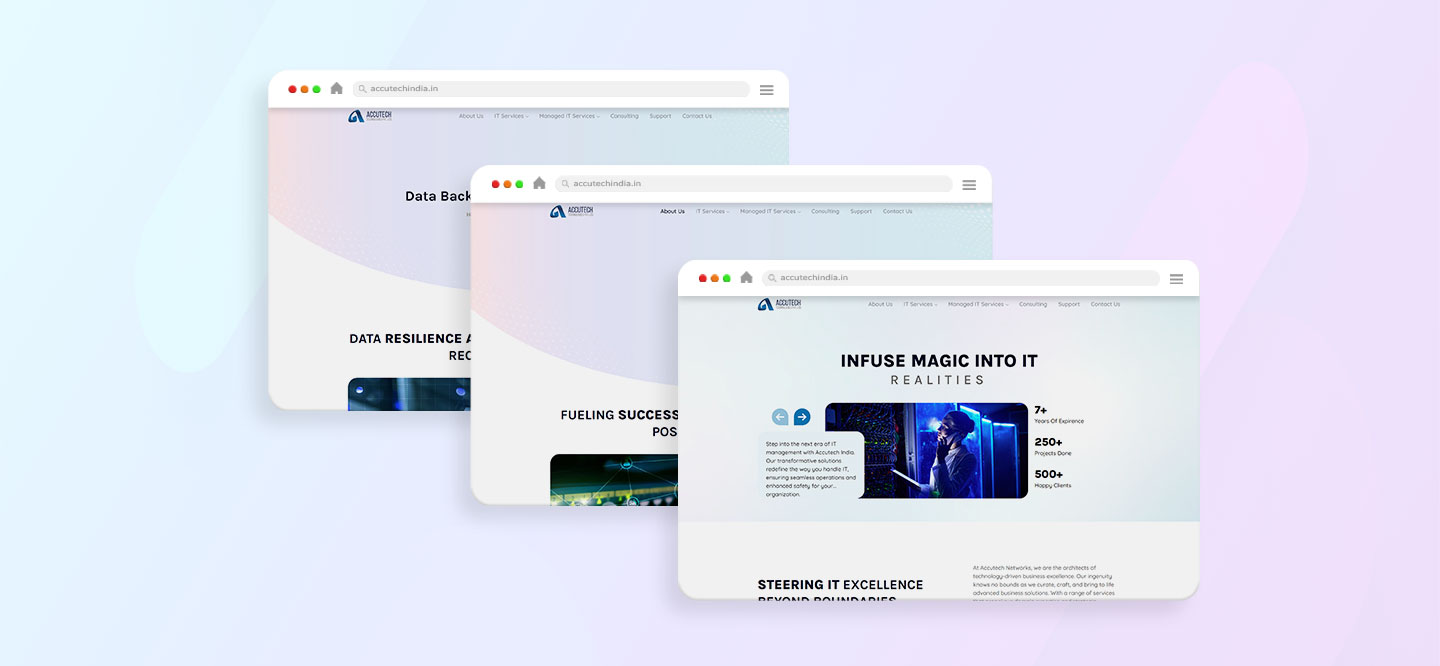Open Consulting in the front window nav
1440x666 pixels.
1033,304
